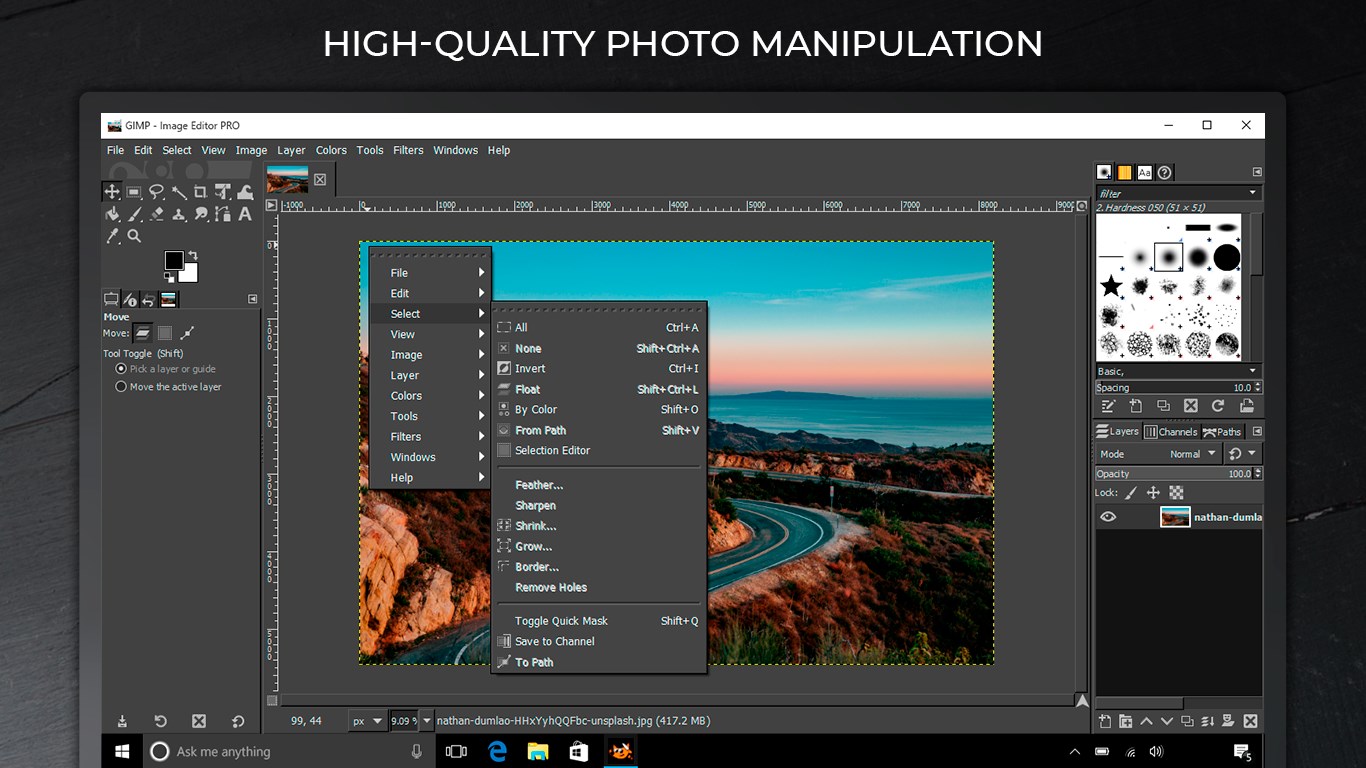The width and height of the screenshot is (1366, 768).
Task: Hide the nathan-dumla layer with eye icon
Action: [1108, 517]
